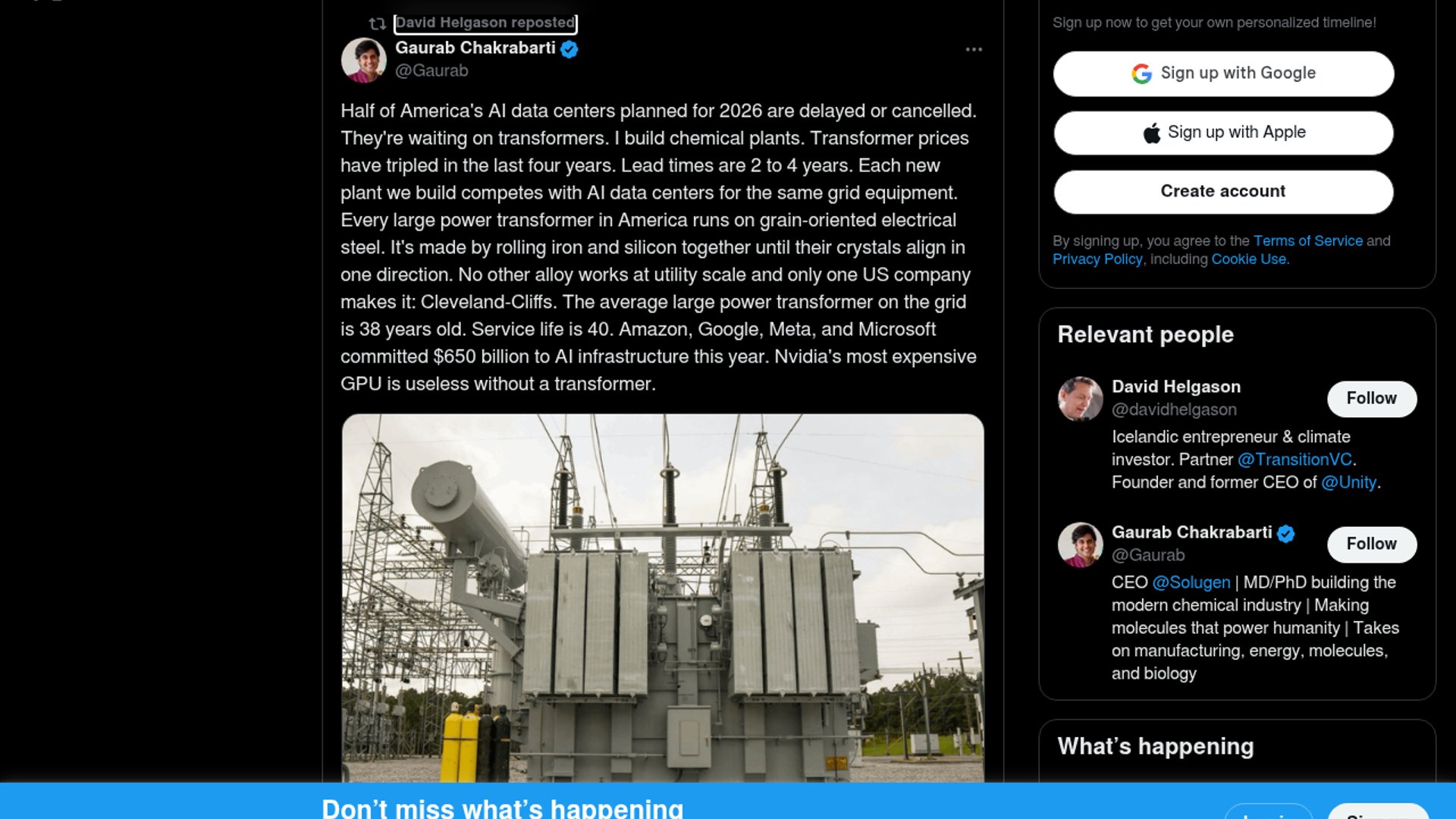This screenshot has height=819, width=1456.
Task: Open Gaurab's avatar in Relevant people
Action: (1080, 544)
